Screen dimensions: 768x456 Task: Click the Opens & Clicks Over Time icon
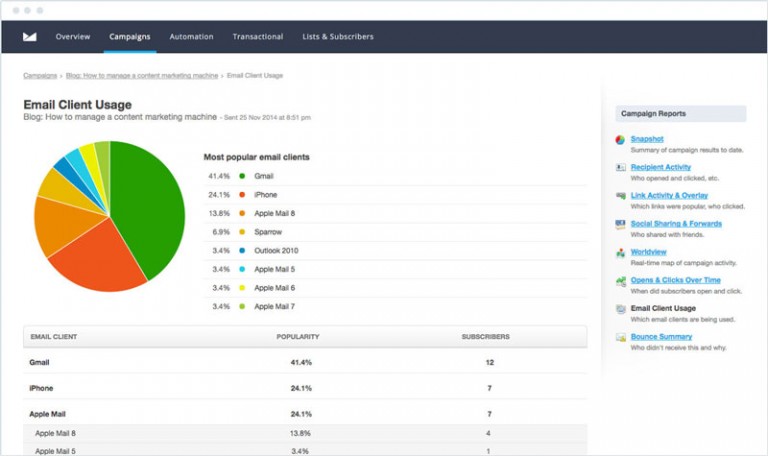[x=620, y=281]
